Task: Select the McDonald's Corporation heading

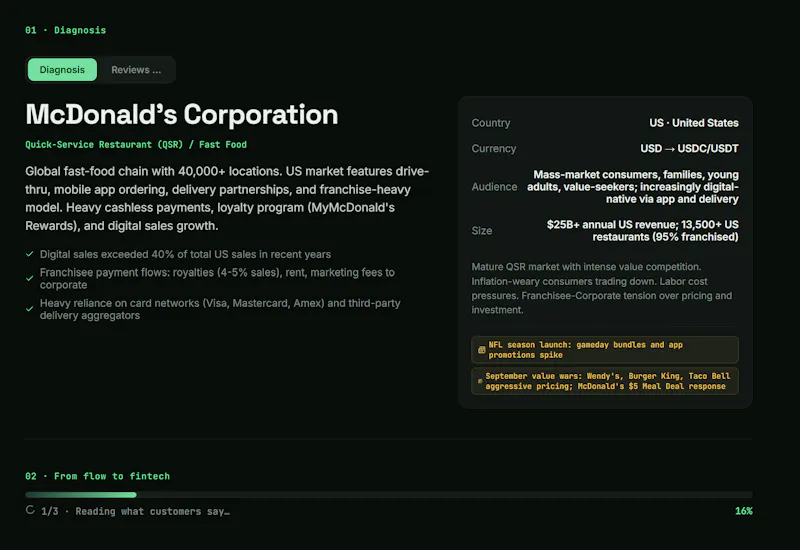Action: coord(182,114)
